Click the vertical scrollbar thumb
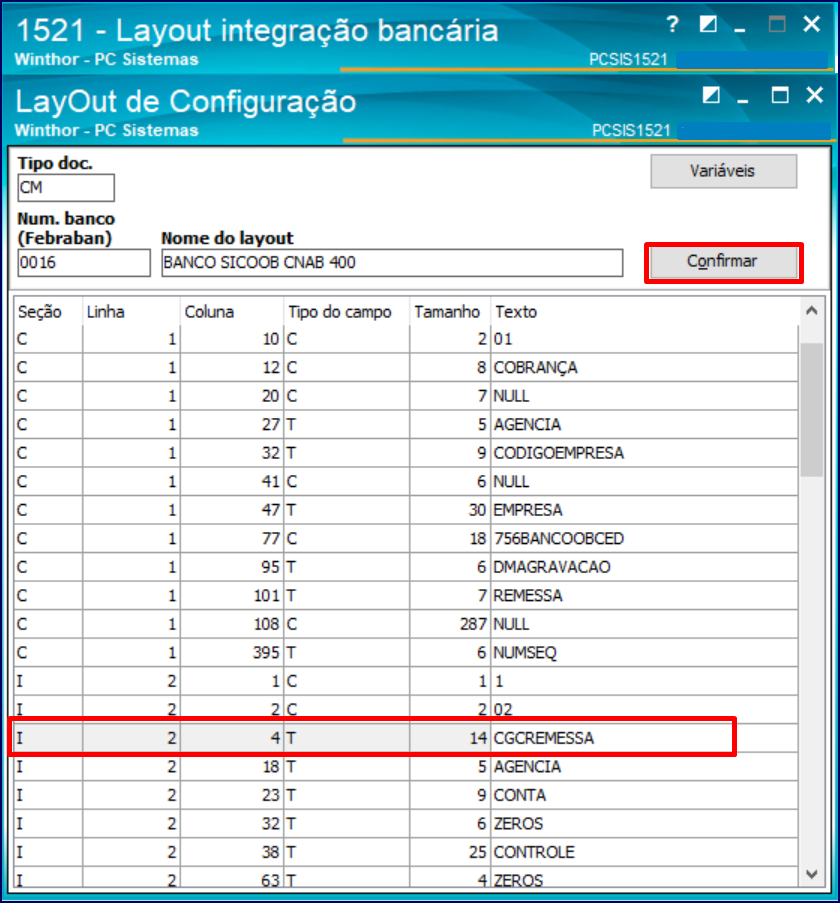 812,409
